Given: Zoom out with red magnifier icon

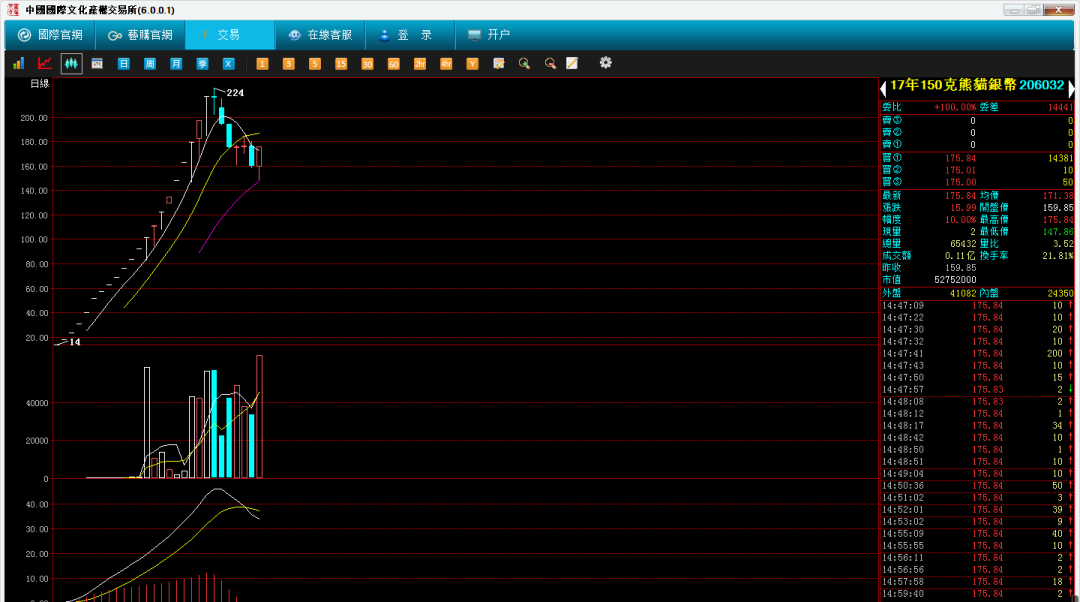Looking at the screenshot, I should (550, 63).
